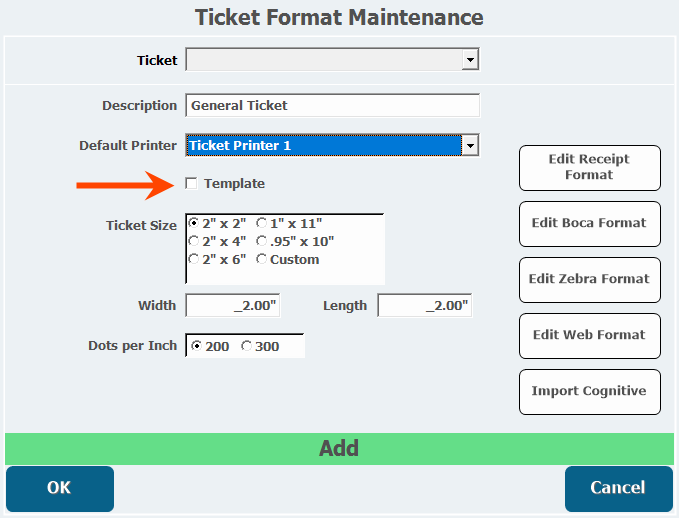
Task: Set Dots per Inch to 300
Action: pos(246,346)
